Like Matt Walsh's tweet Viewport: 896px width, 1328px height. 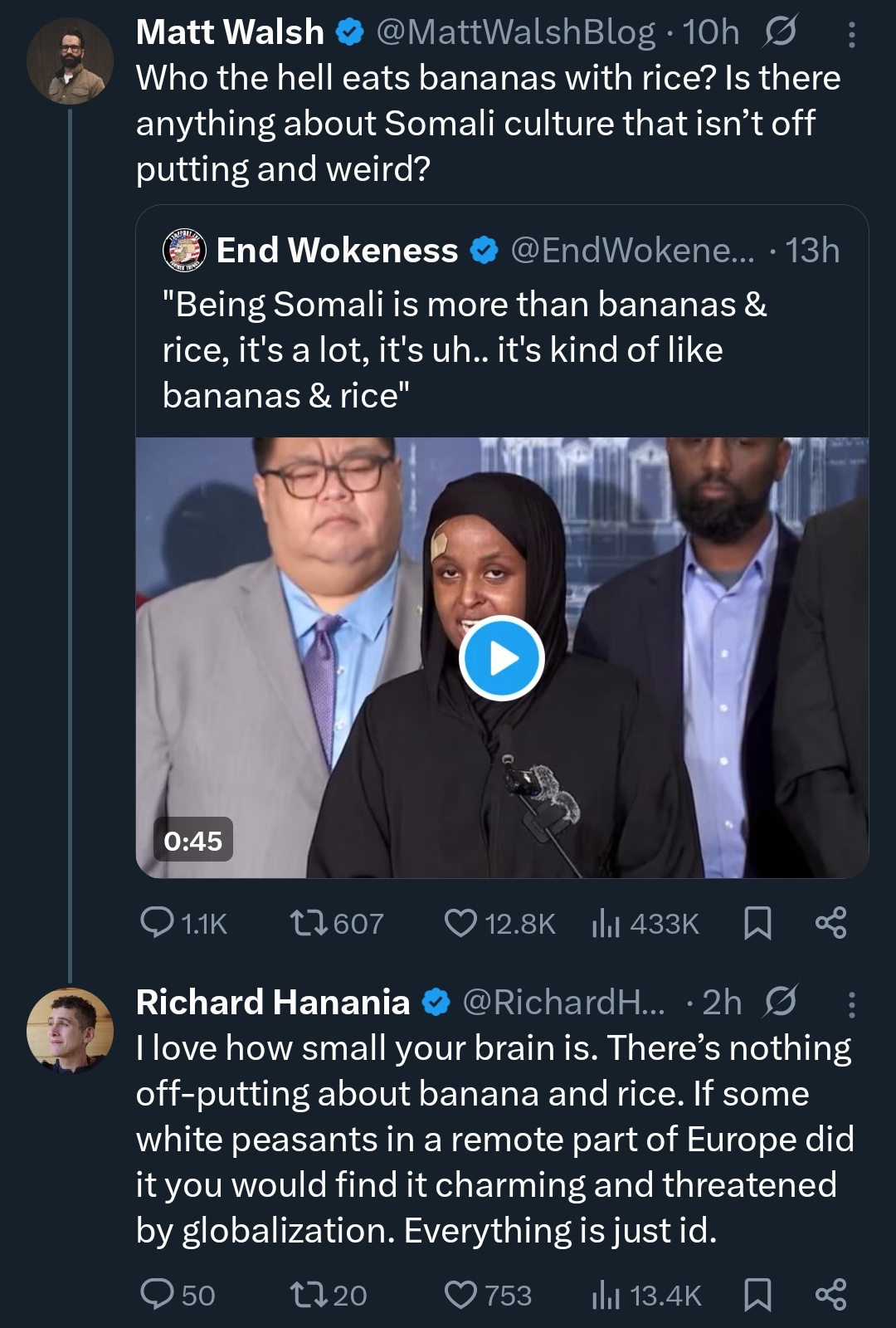[x=460, y=923]
